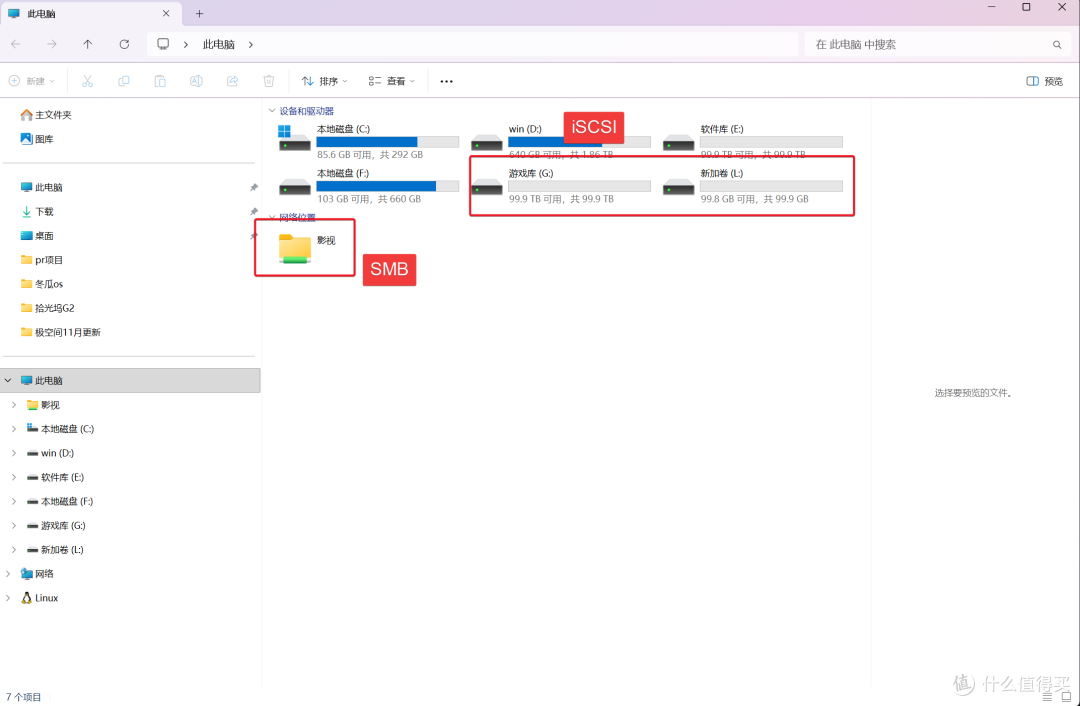Unpin 下载 using its pin icon
This screenshot has width=1080, height=706.
253,211
